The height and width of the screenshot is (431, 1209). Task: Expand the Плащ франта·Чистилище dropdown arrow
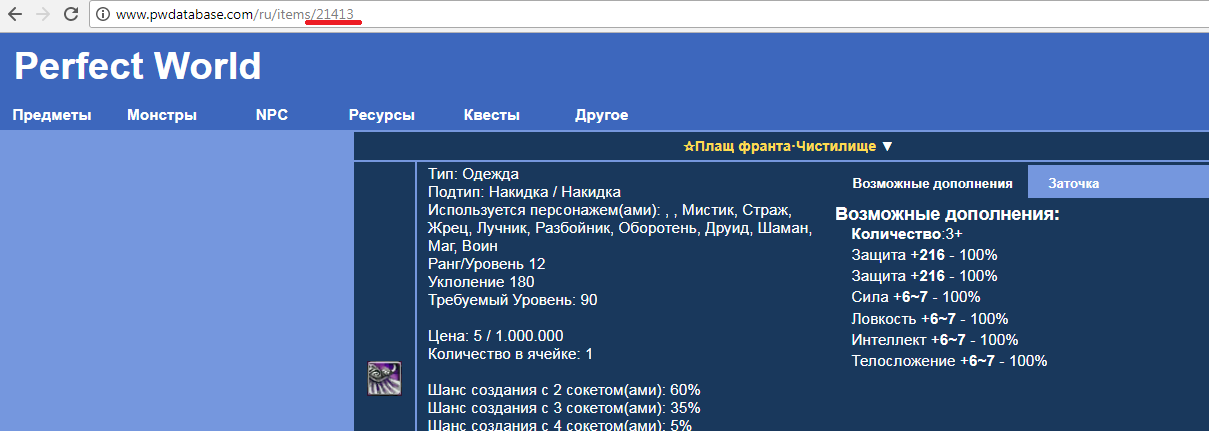click(x=887, y=146)
